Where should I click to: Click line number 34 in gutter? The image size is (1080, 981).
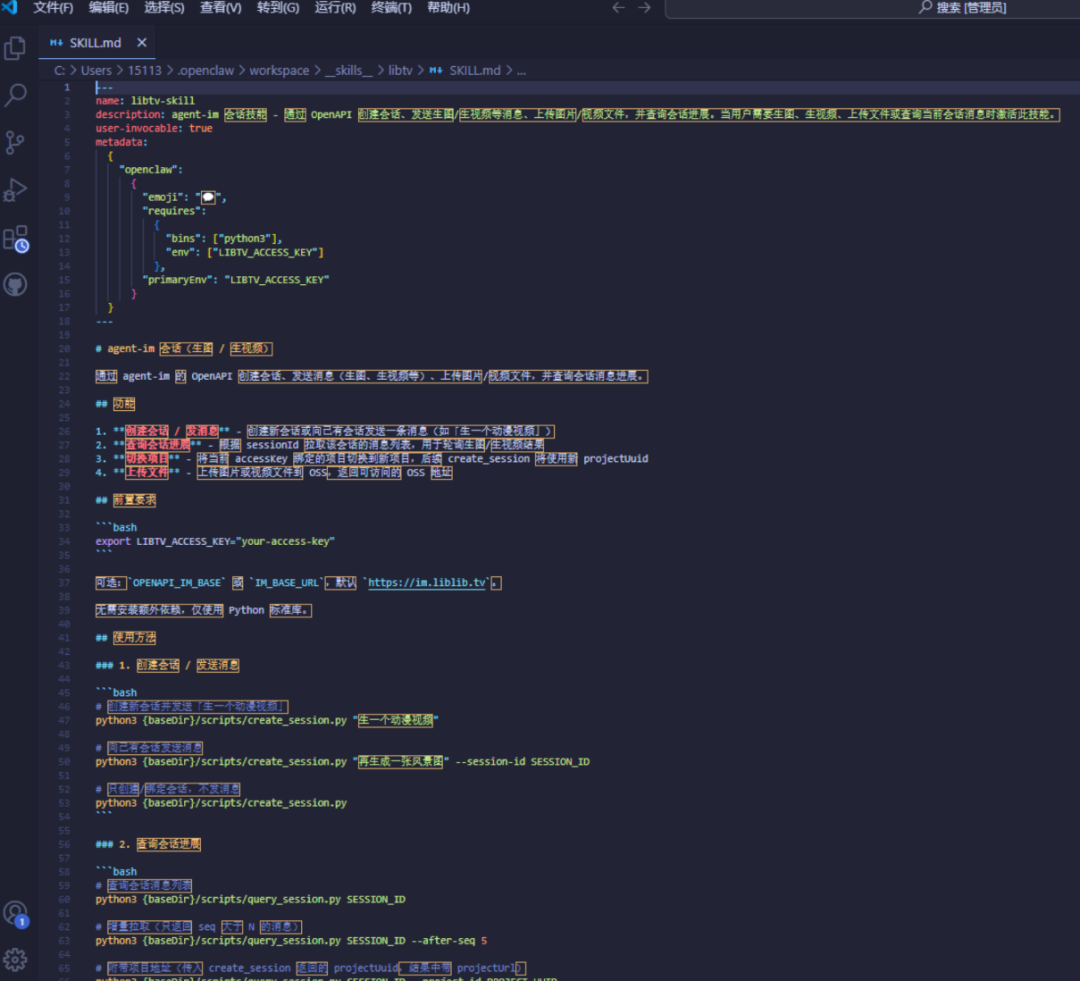pos(65,541)
